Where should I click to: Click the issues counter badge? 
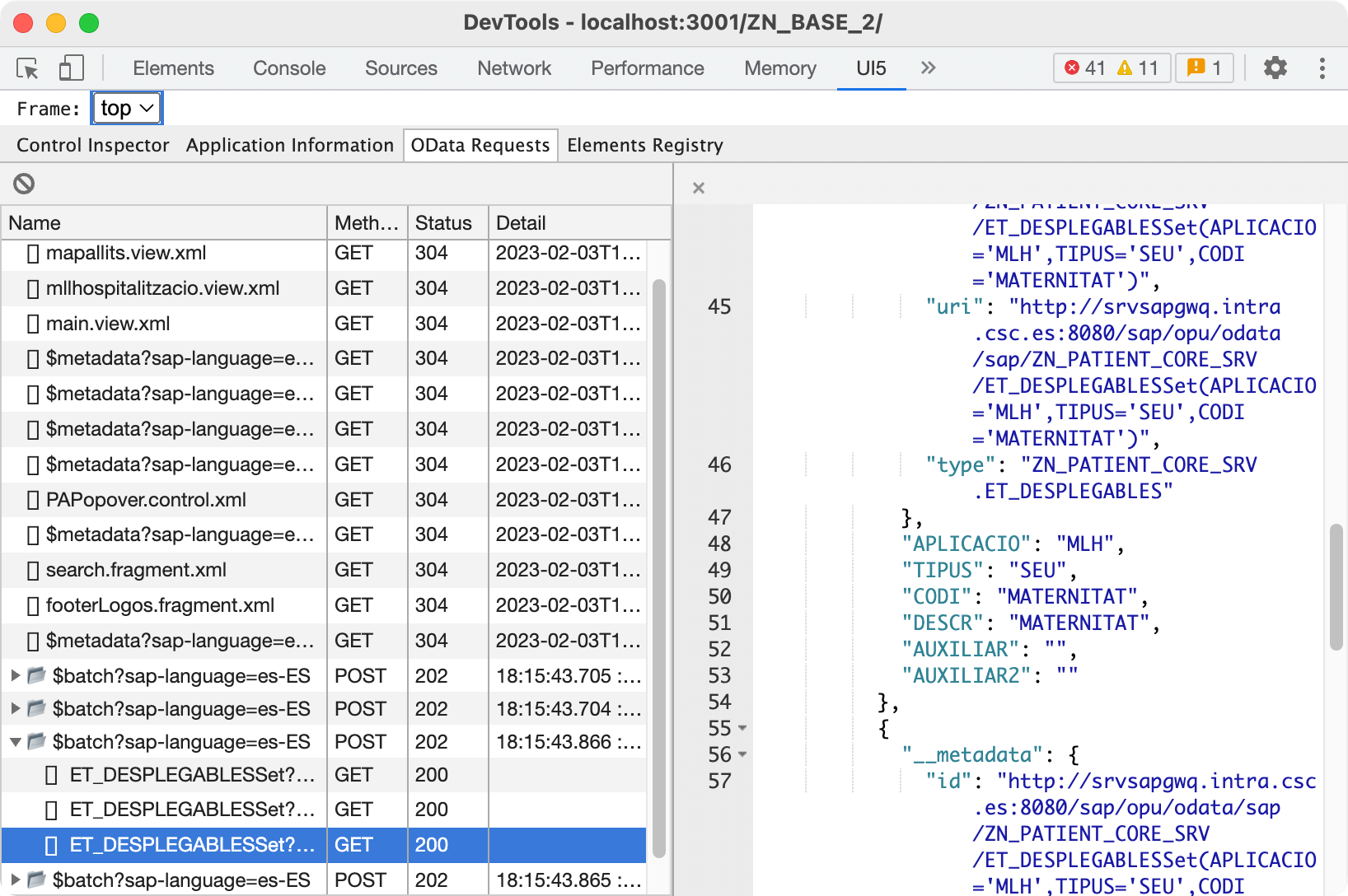[x=1204, y=68]
